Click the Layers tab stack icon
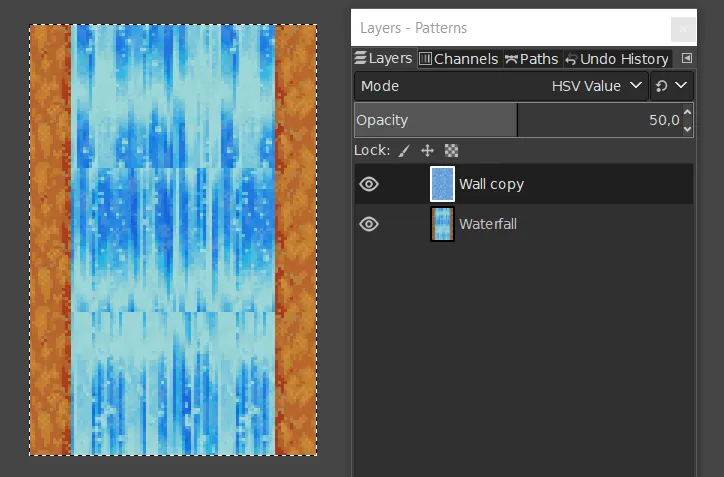This screenshot has width=724, height=477. point(361,58)
